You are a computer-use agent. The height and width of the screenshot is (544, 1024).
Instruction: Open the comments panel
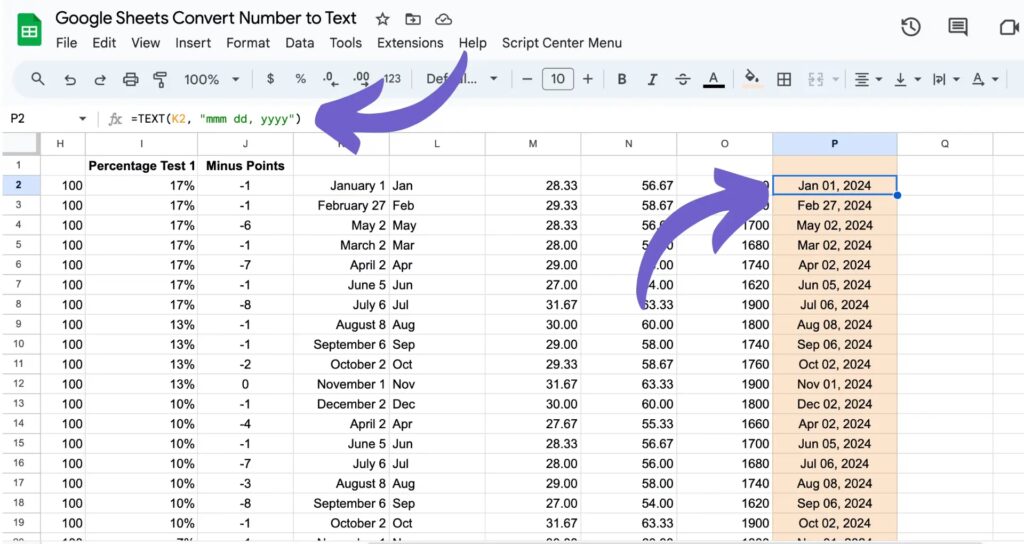(958, 28)
